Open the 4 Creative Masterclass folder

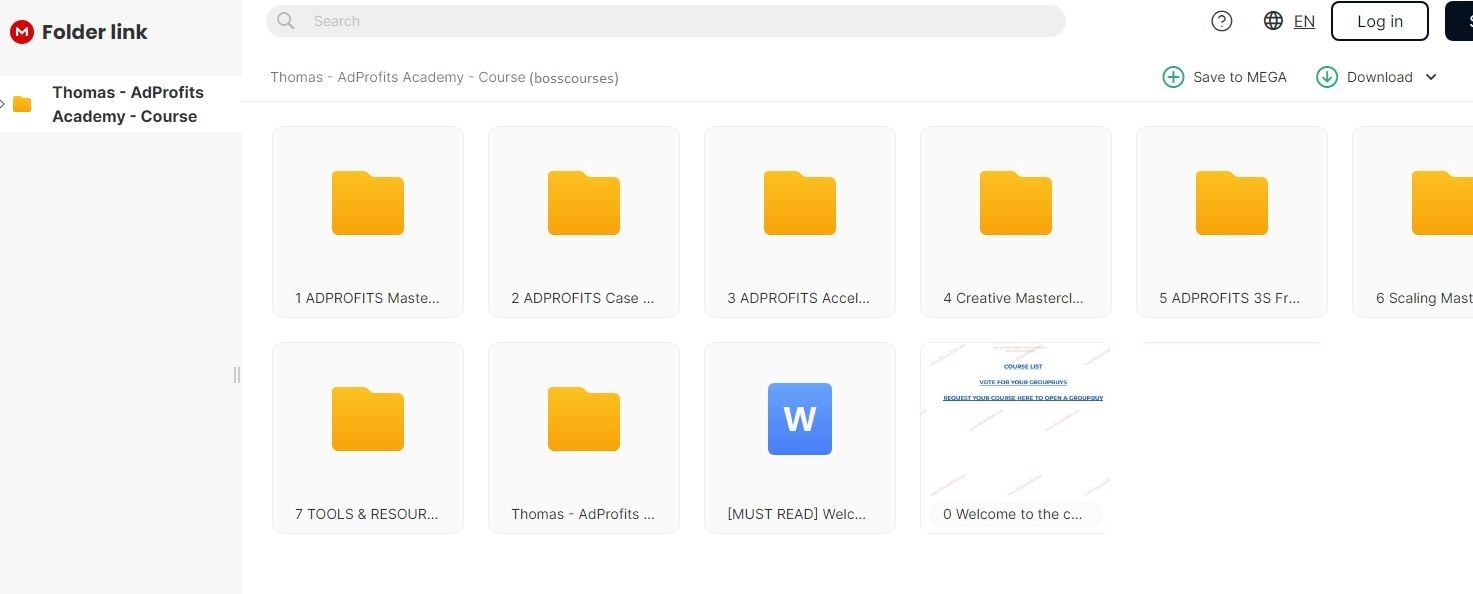pos(1015,221)
